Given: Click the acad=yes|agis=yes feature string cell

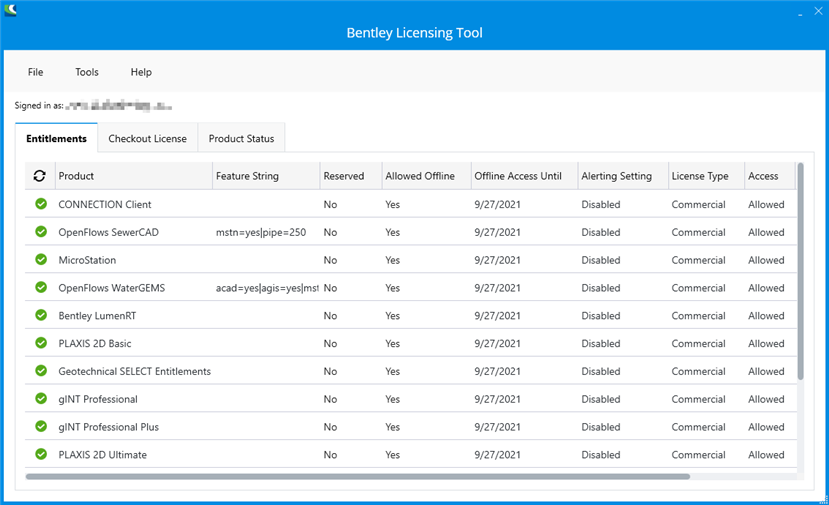Looking at the screenshot, I should [x=267, y=288].
